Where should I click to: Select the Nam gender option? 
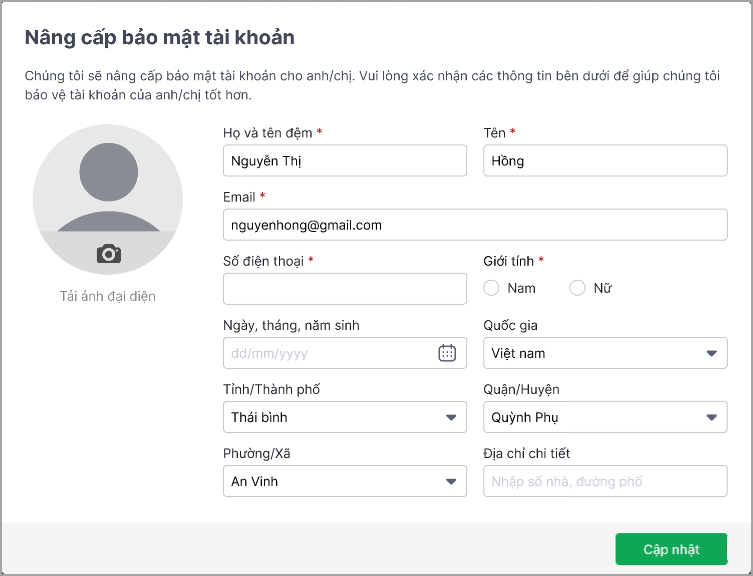click(x=510, y=288)
